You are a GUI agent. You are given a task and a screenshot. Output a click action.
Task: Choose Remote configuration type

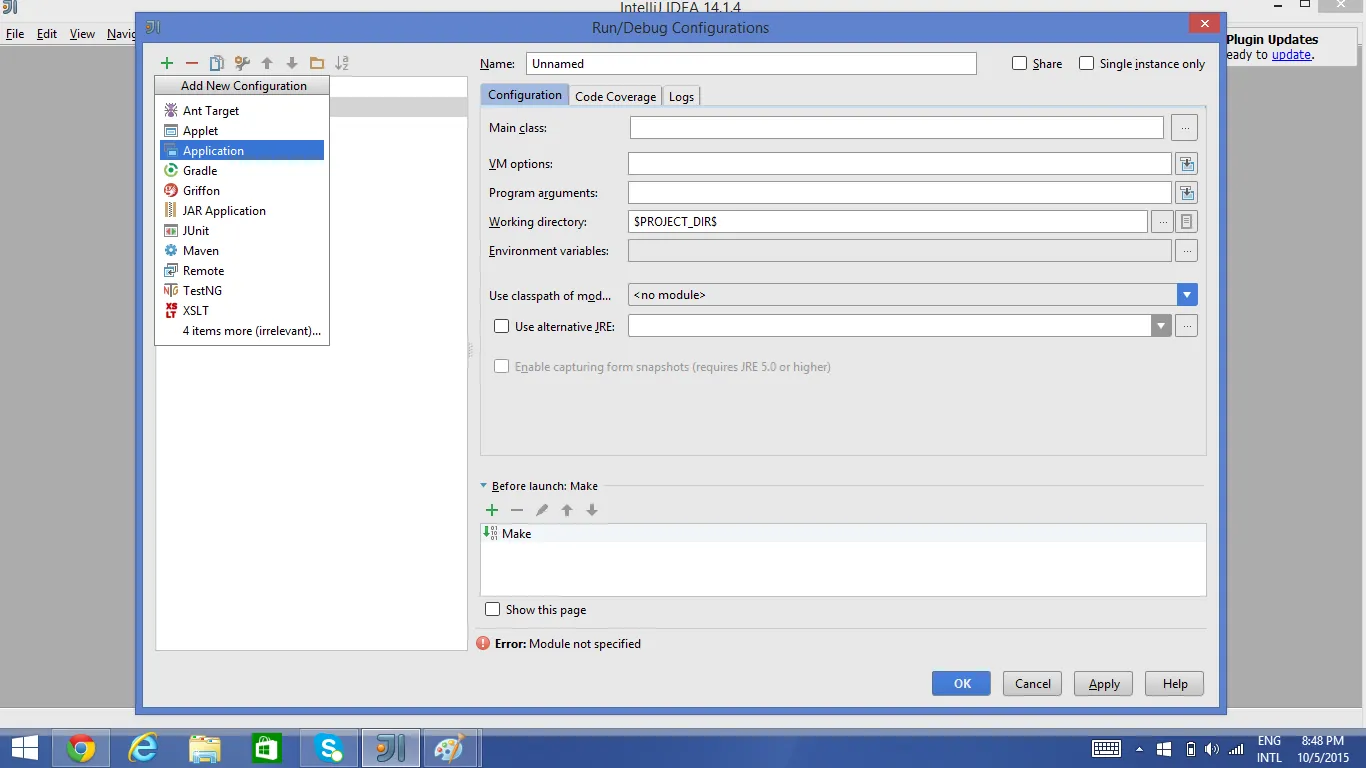coord(242,271)
